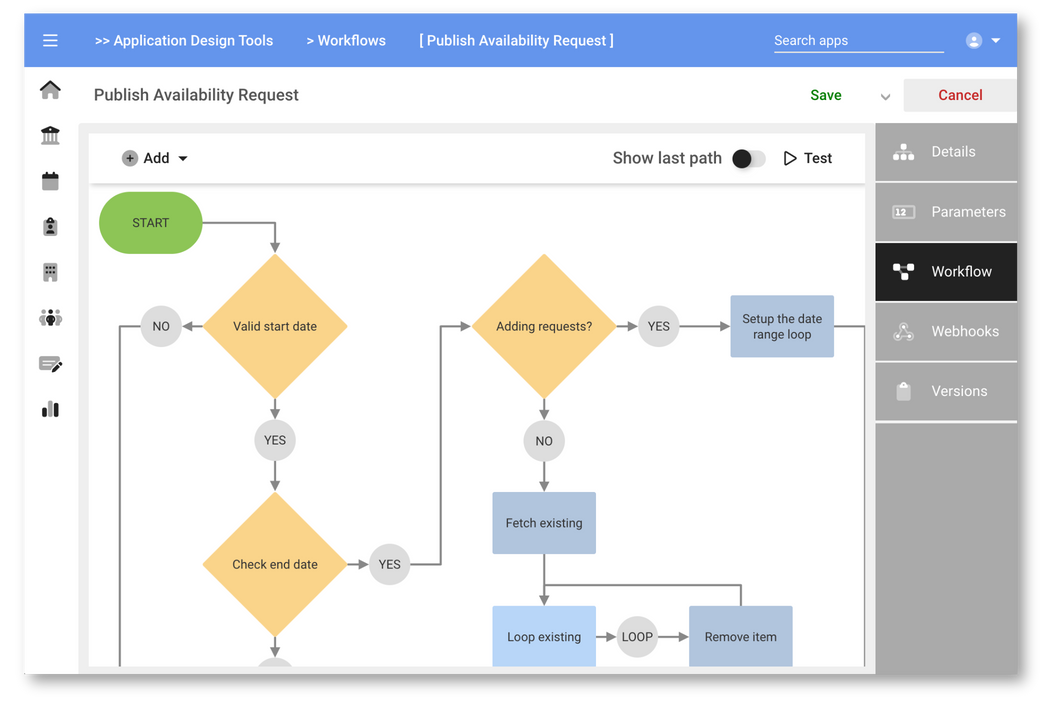Run the workflow with Test button
The height and width of the screenshot is (702, 1055).
pos(808,158)
